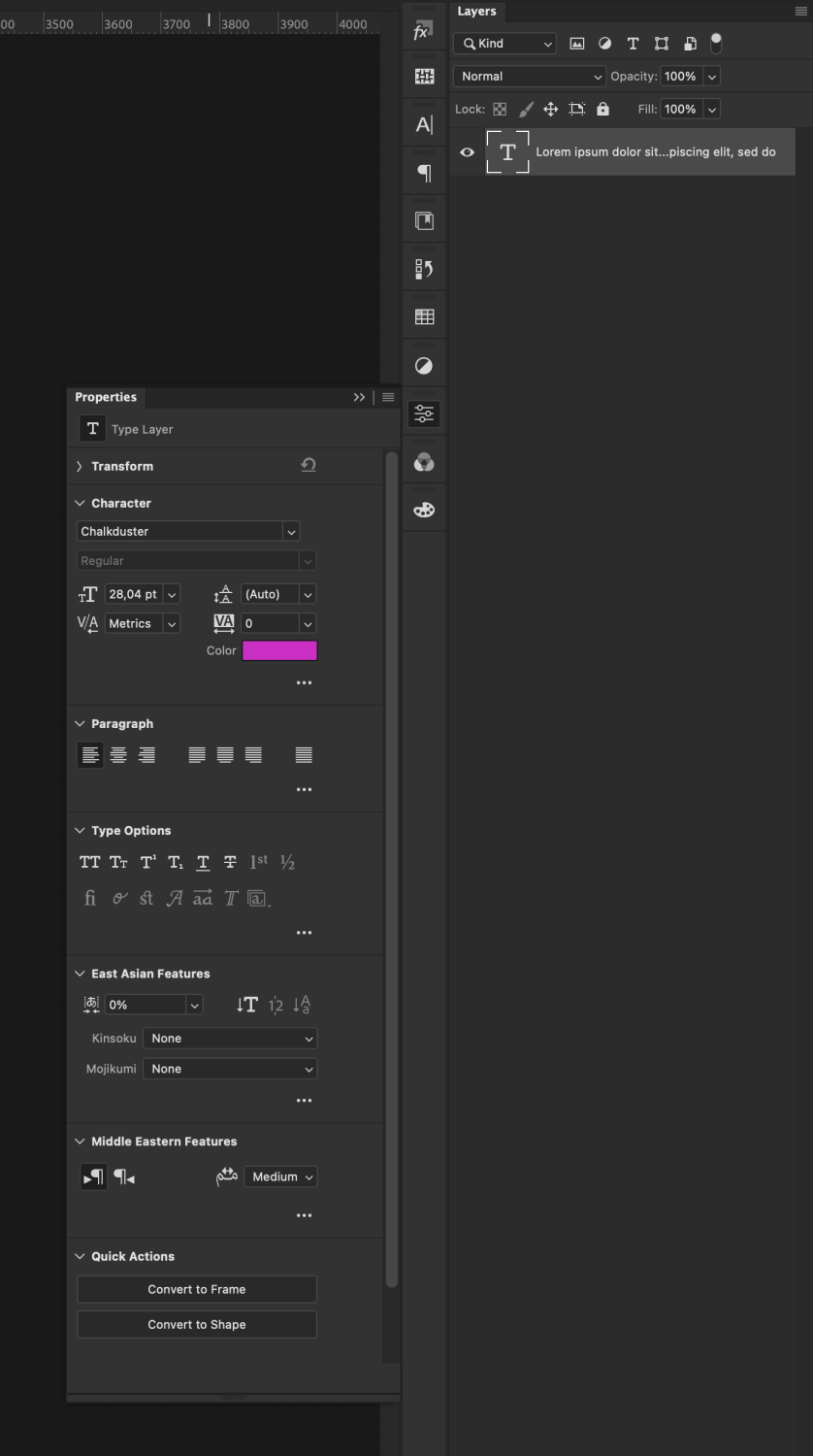Open the Normal blend mode dropdown
Screen dimensions: 813x1456
click(529, 77)
